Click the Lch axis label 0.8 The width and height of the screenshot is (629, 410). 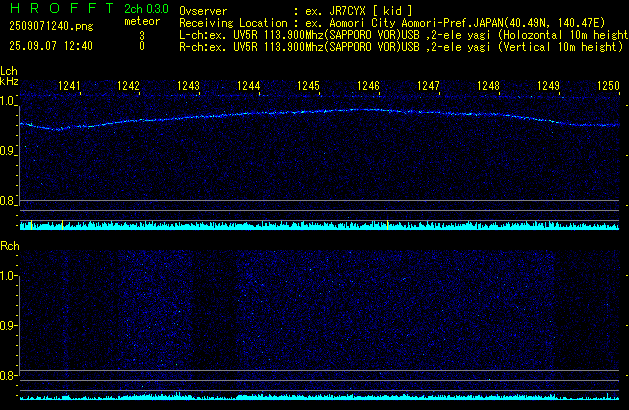click(x=7, y=201)
